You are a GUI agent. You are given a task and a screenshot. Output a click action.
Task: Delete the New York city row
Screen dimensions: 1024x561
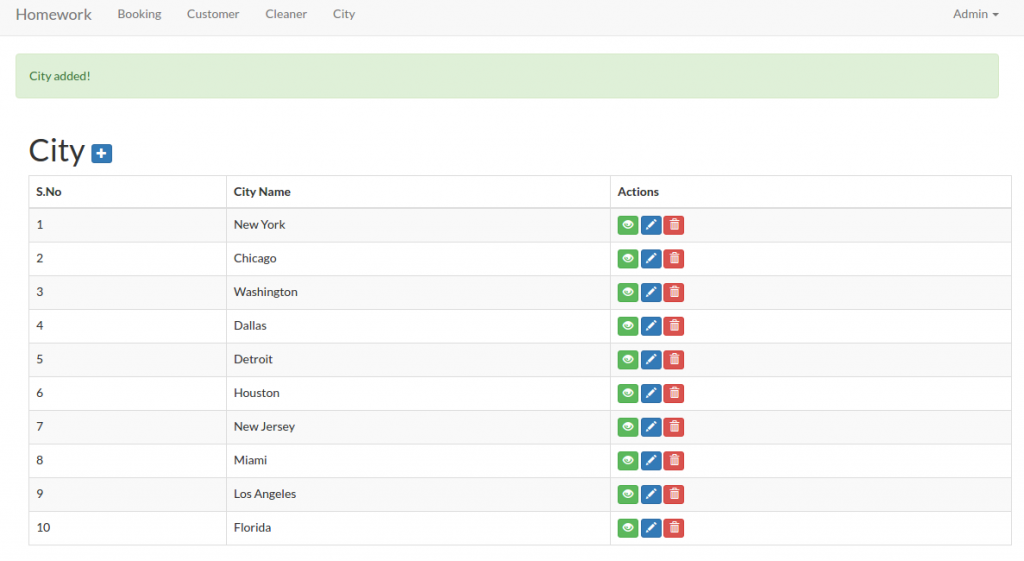(674, 225)
